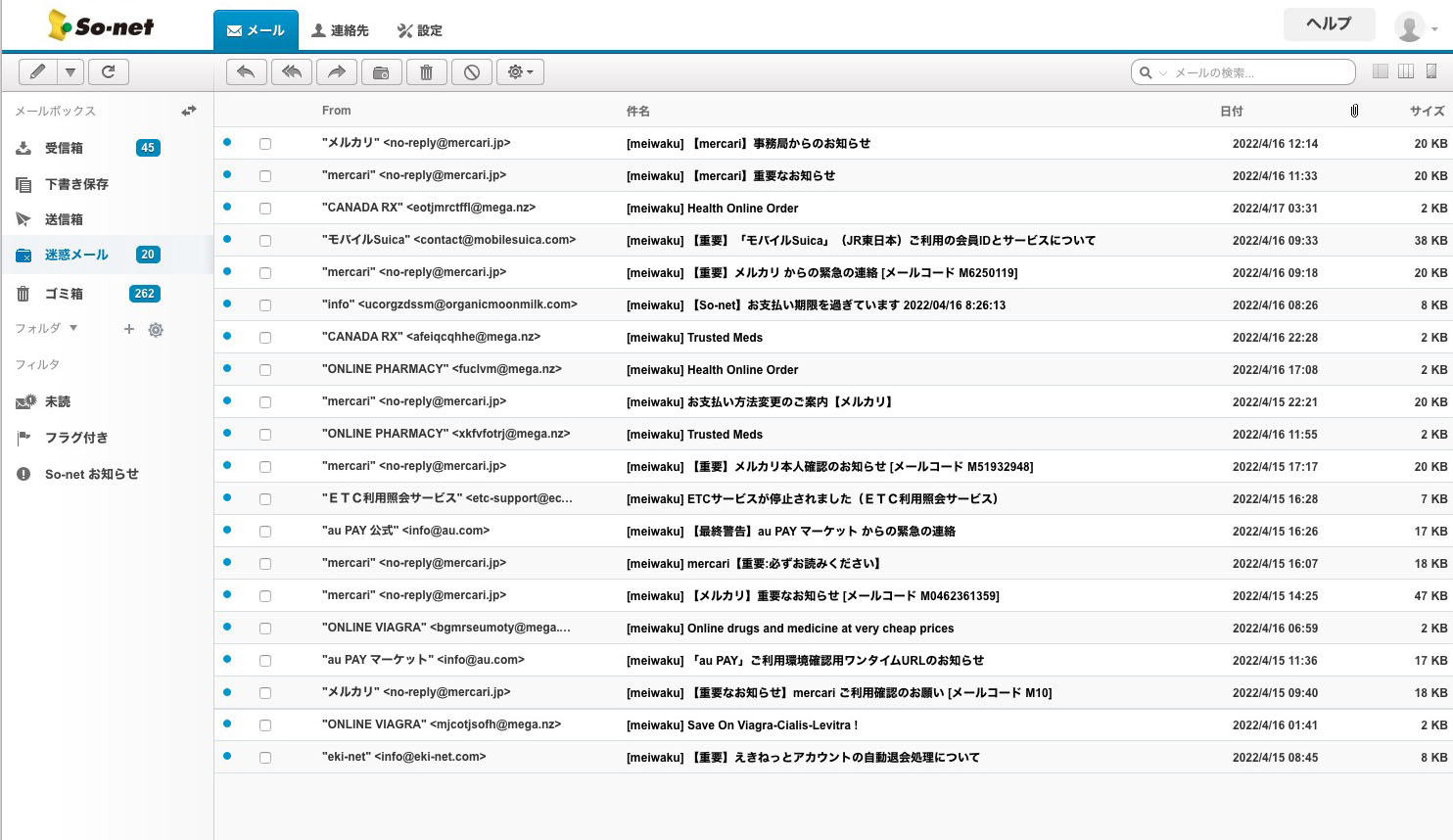Click the So-net logo
The height and width of the screenshot is (840, 1453).
point(101,25)
